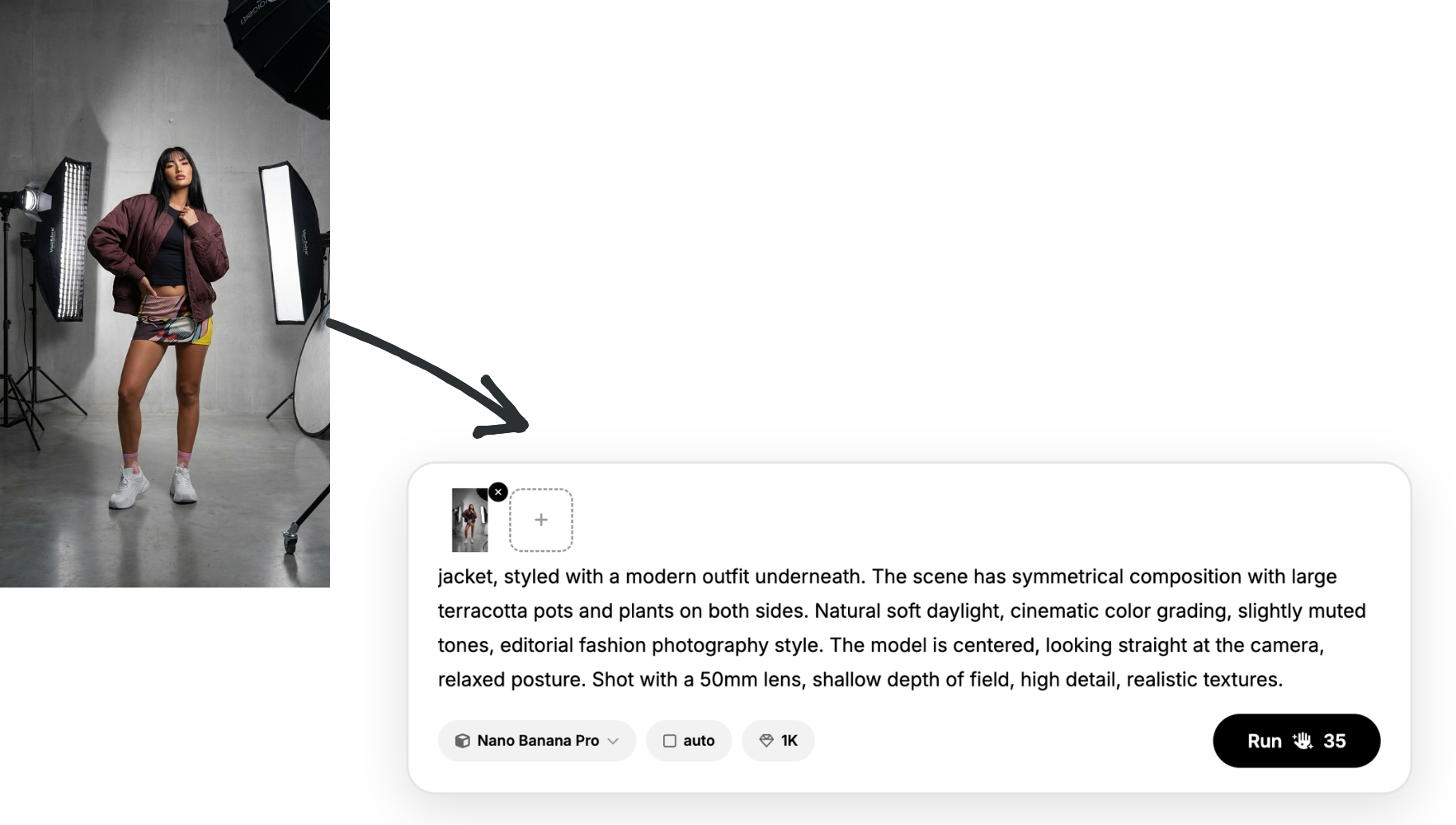The image size is (1456, 825).
Task: Run the generation with the Run button
Action: (1296, 741)
